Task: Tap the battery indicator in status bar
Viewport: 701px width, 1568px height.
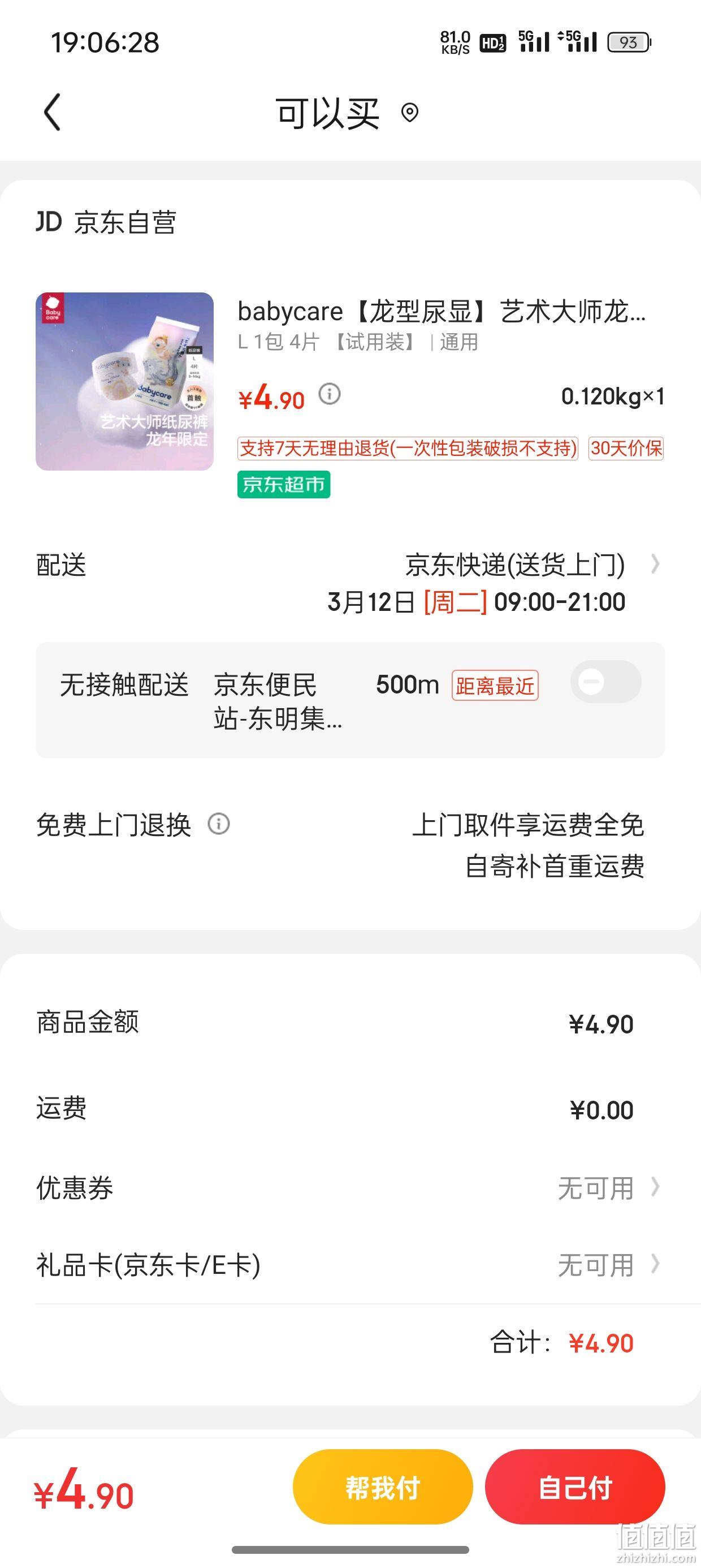Action: (629, 42)
